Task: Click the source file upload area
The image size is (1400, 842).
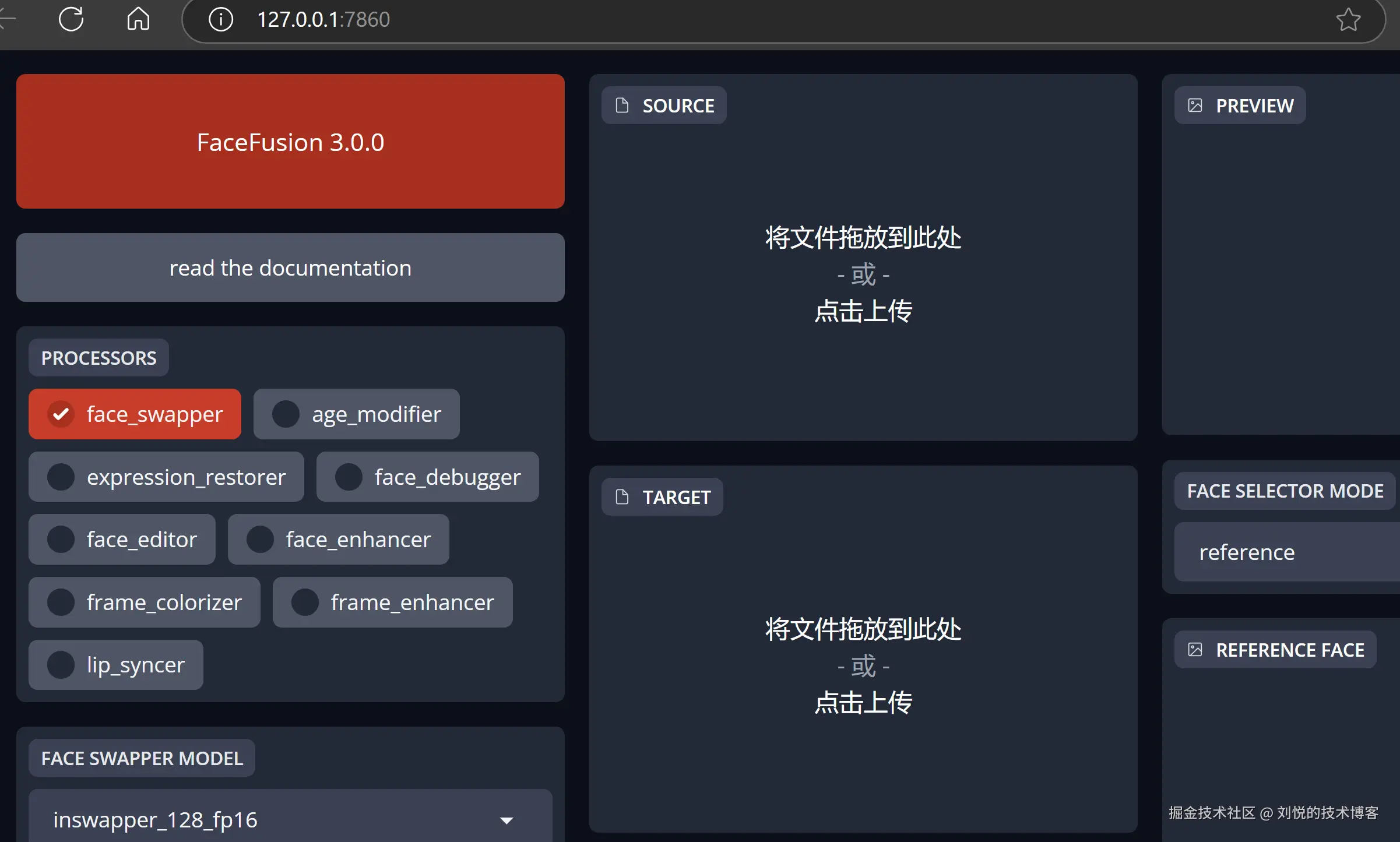Action: point(863,274)
